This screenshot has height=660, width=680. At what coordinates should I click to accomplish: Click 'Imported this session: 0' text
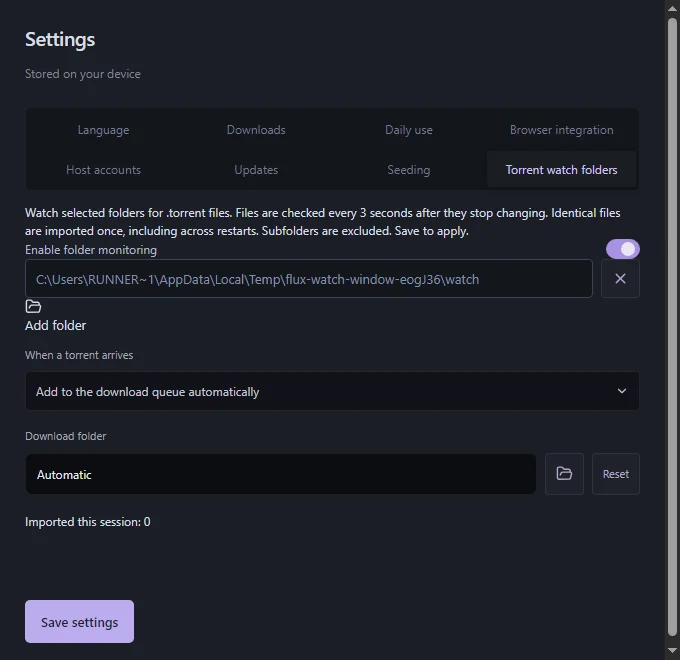88,522
